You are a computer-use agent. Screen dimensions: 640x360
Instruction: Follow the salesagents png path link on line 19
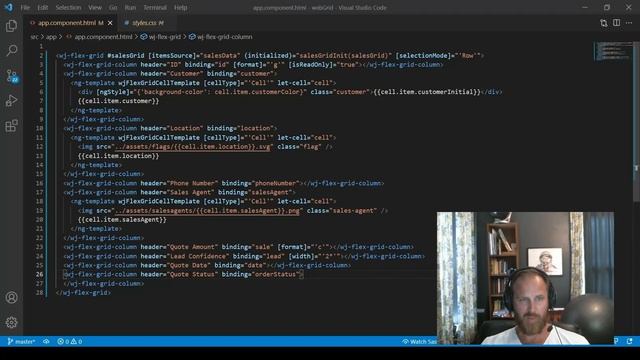[x=207, y=211]
